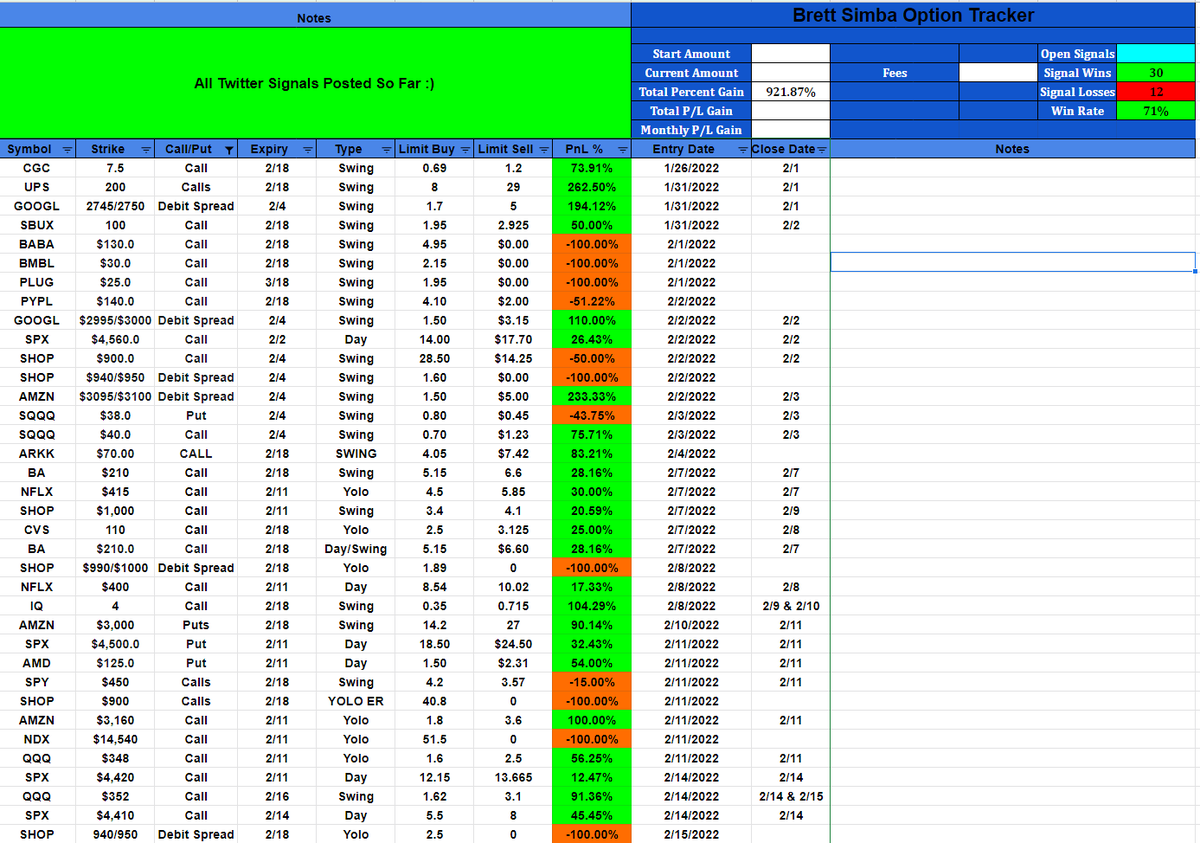
Task: Select the $14,540 strike cell
Action: 115,739
